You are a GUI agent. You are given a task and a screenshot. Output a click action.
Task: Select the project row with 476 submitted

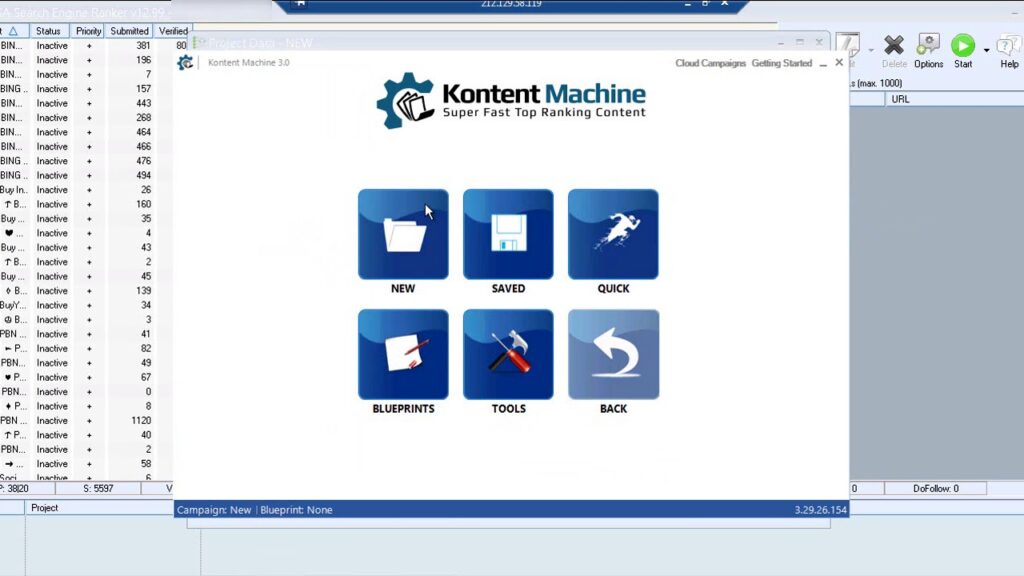tap(86, 161)
